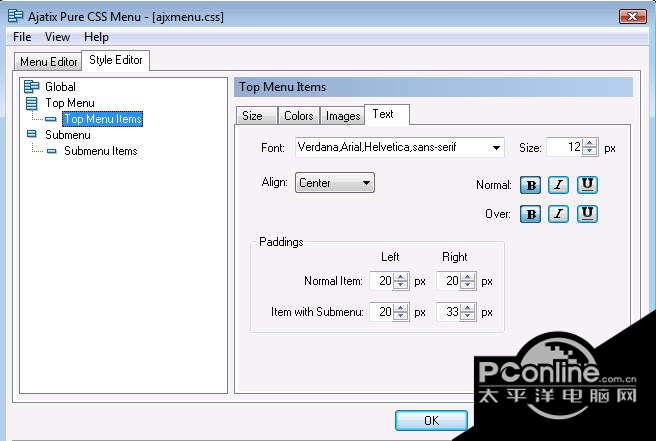Close the Ajatix Pure CSS Menu window

coord(633,16)
